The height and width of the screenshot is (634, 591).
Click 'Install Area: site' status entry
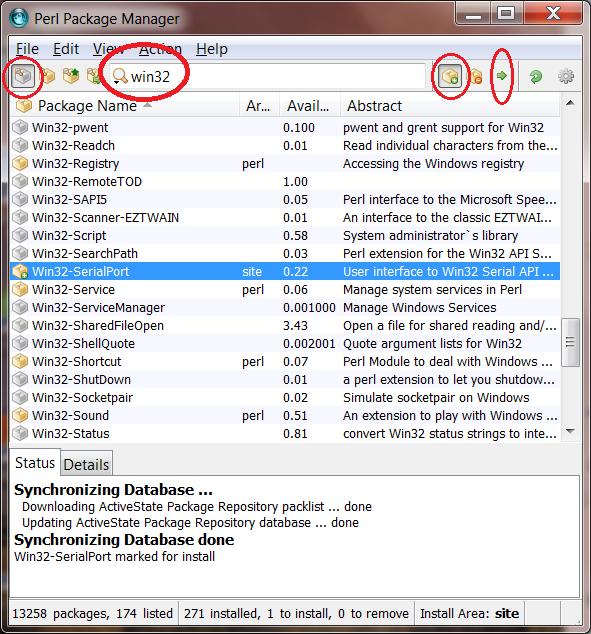(469, 613)
